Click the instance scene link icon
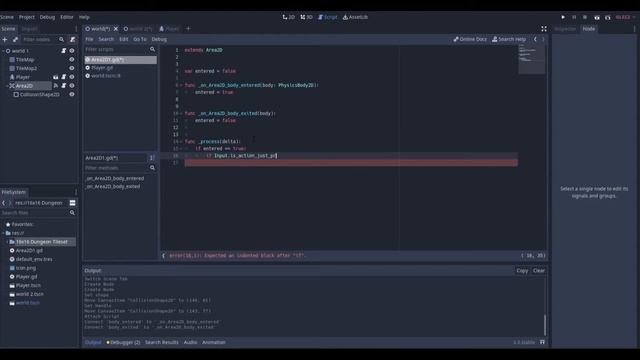This screenshot has width=640, height=360. coord(16,40)
